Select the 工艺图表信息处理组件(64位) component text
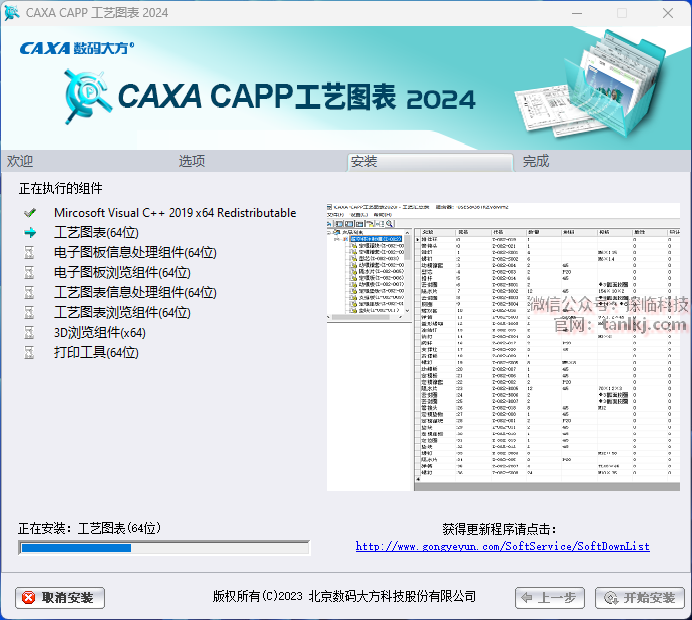This screenshot has width=692, height=620. pos(135,292)
